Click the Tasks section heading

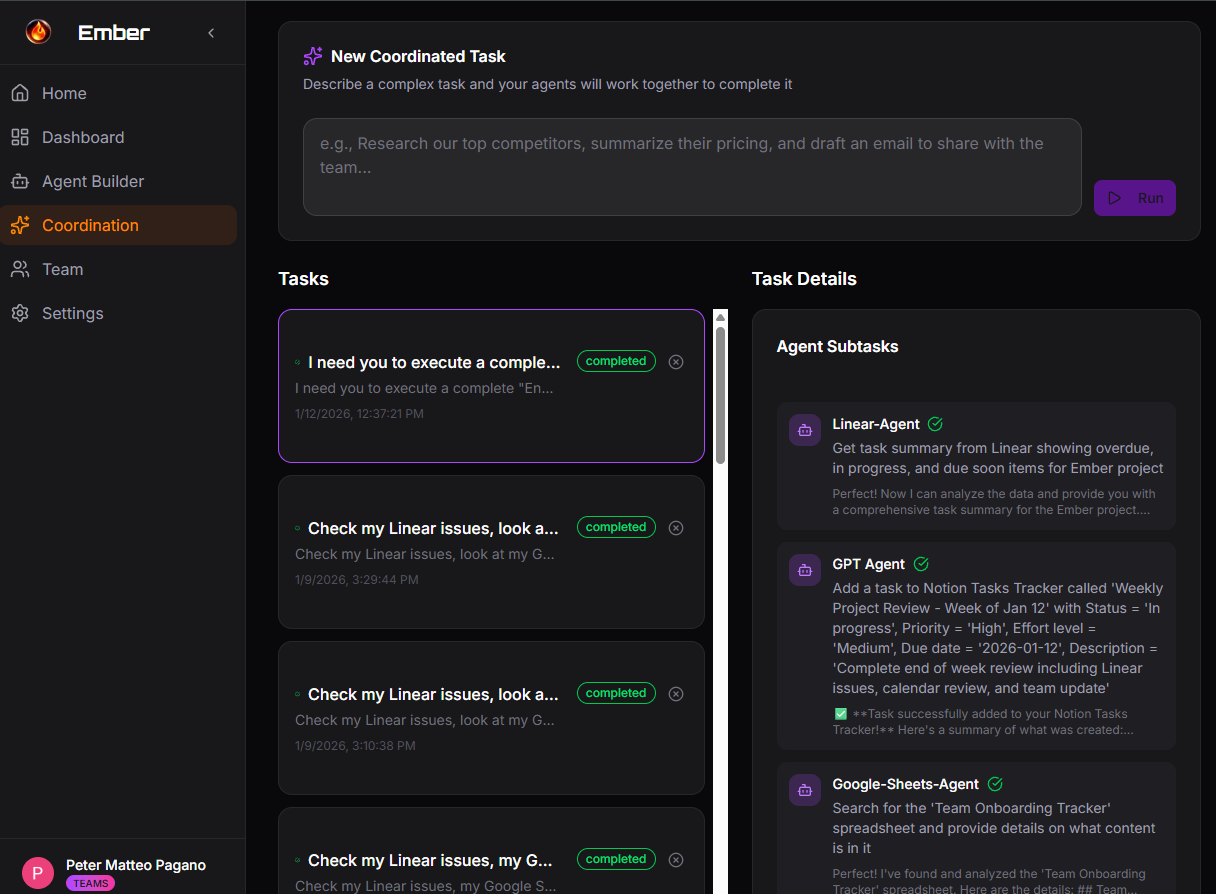tap(303, 279)
